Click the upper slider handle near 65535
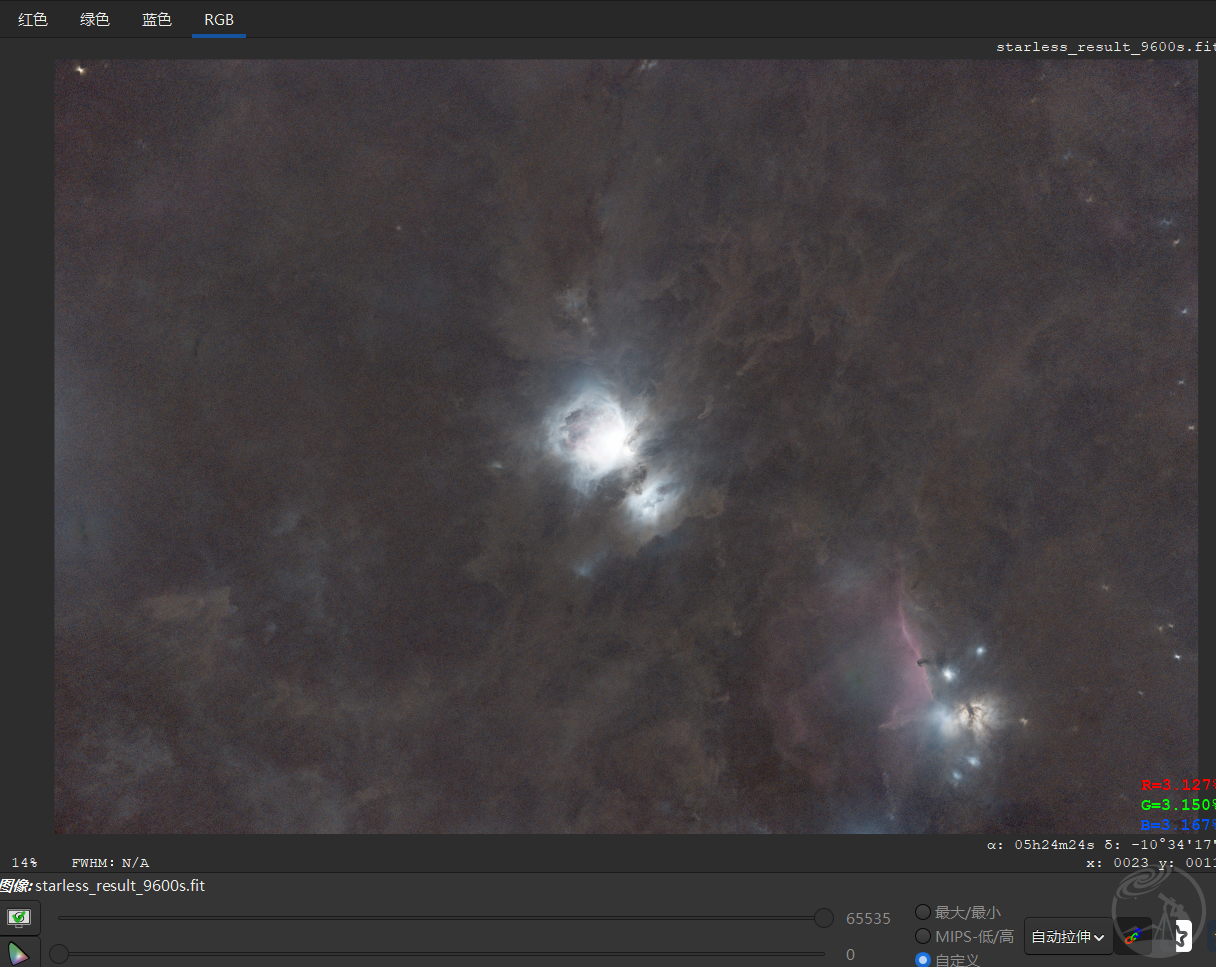 [823, 918]
